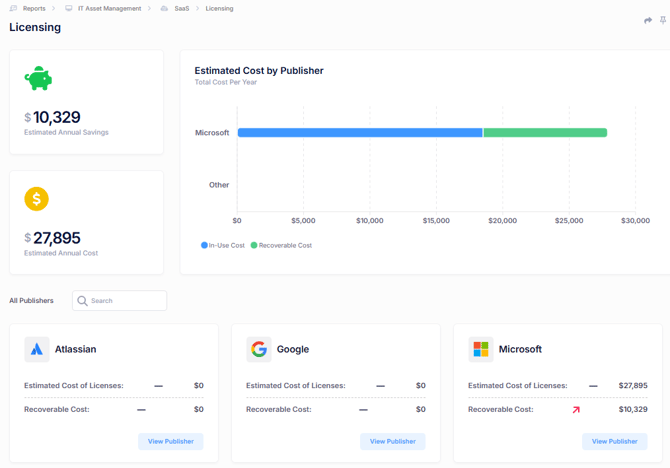This screenshot has height=468, width=670.
Task: Click the yellow dollar coin cost icon
Action: 36,199
